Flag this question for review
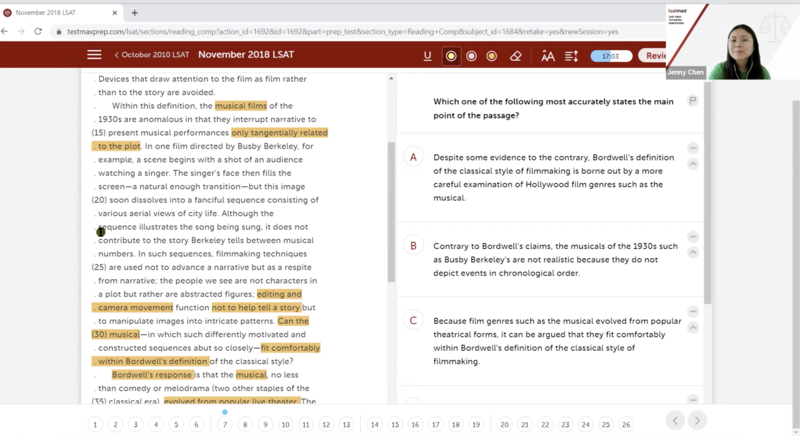800x436 pixels. (x=692, y=101)
